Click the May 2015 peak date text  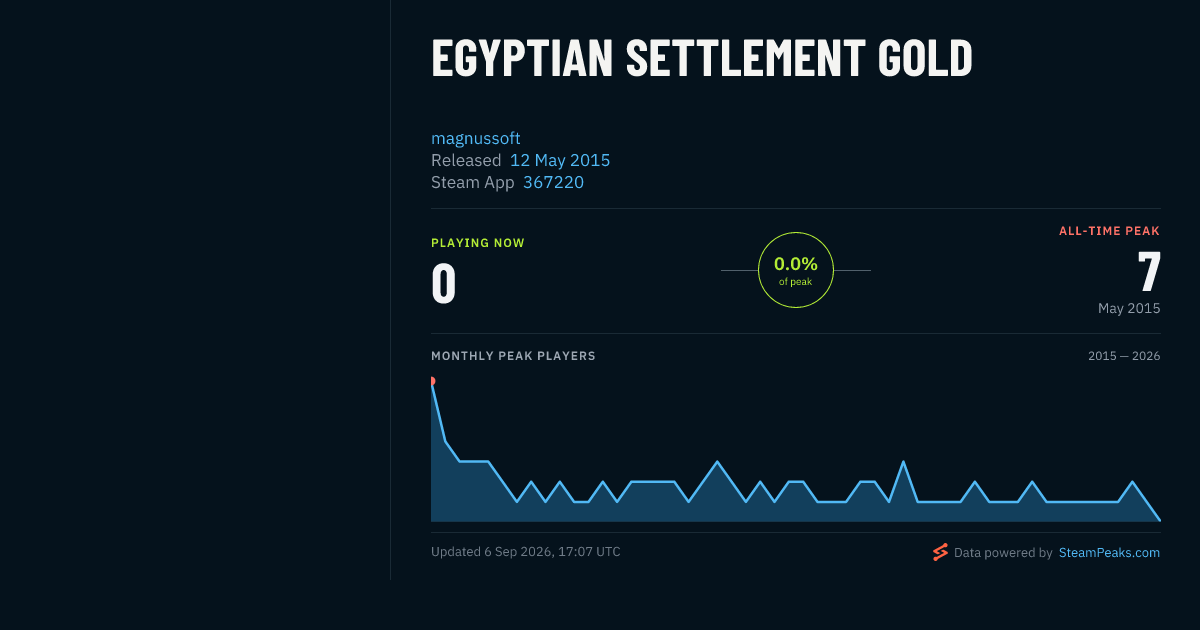point(1129,308)
